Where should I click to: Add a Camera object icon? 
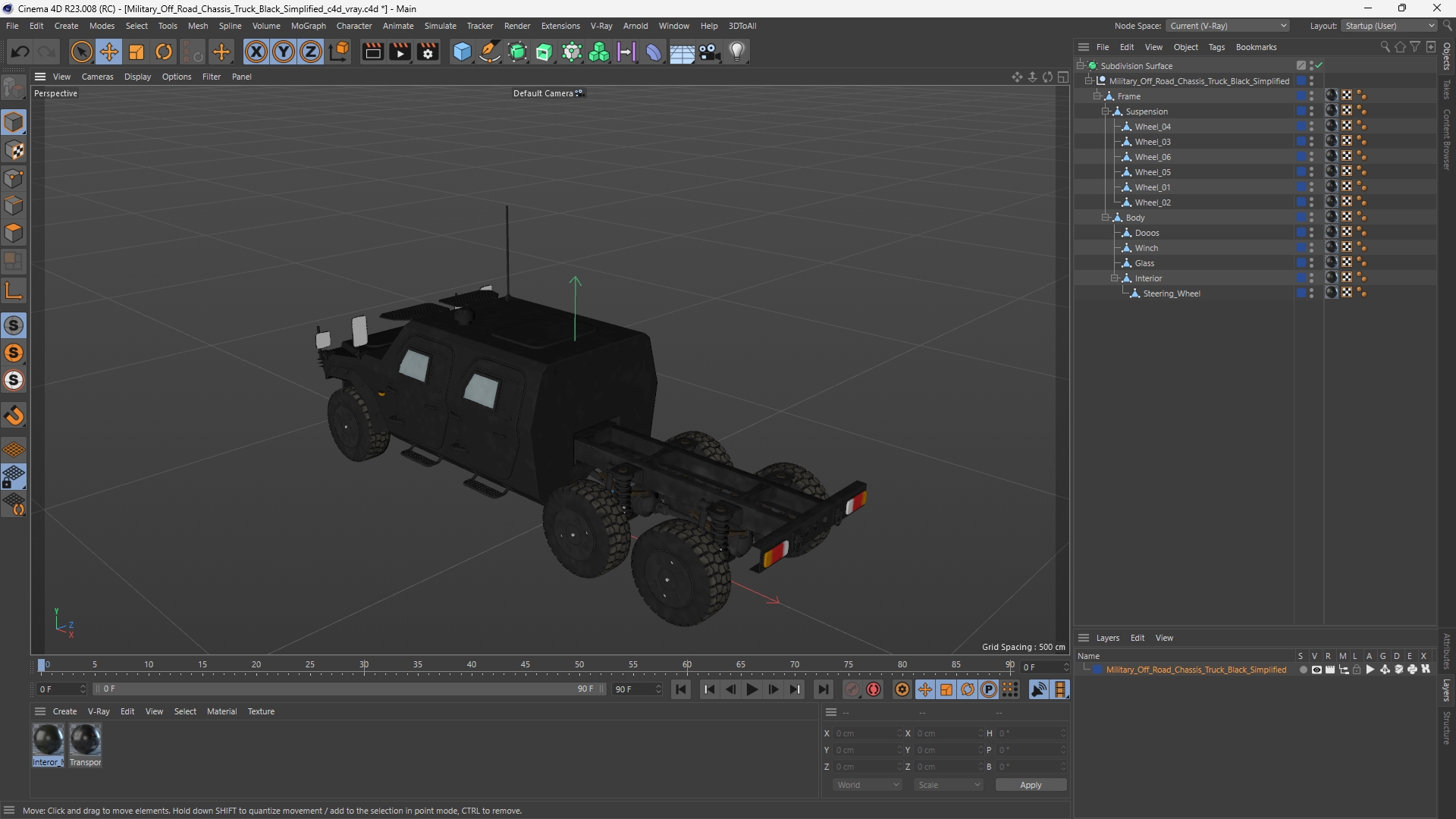(x=710, y=52)
